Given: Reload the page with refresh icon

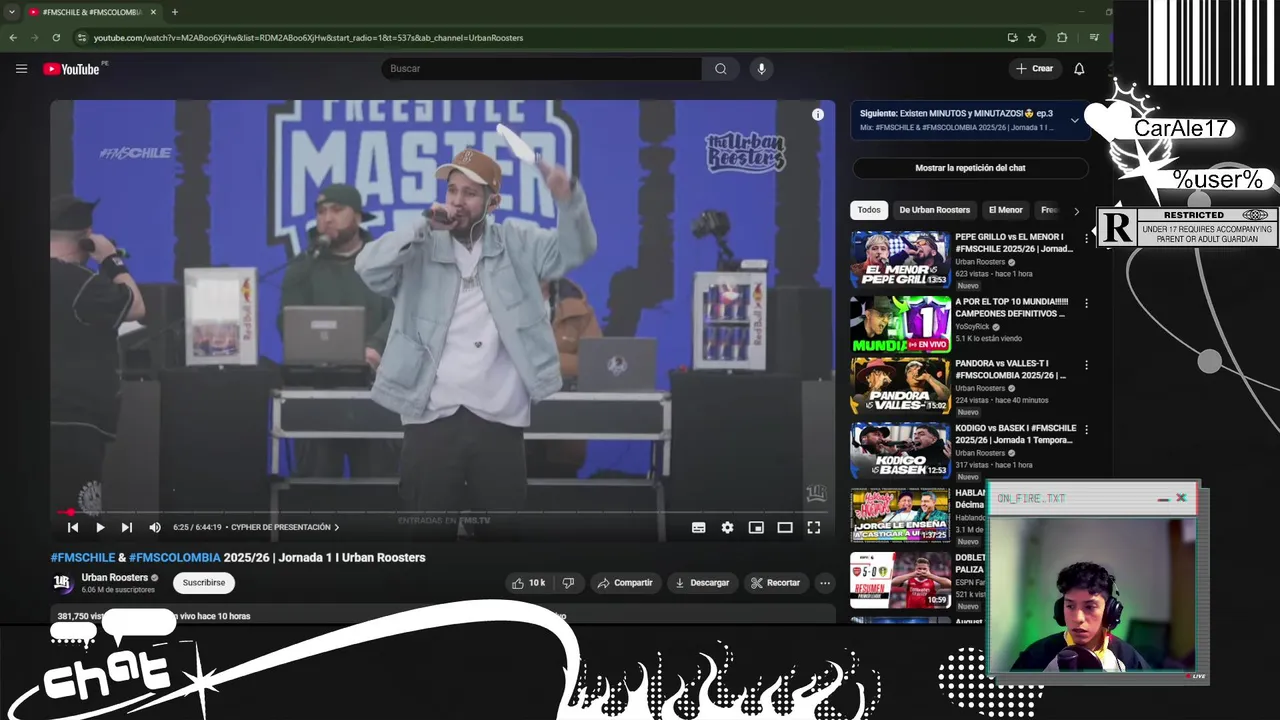Looking at the screenshot, I should tap(56, 38).
